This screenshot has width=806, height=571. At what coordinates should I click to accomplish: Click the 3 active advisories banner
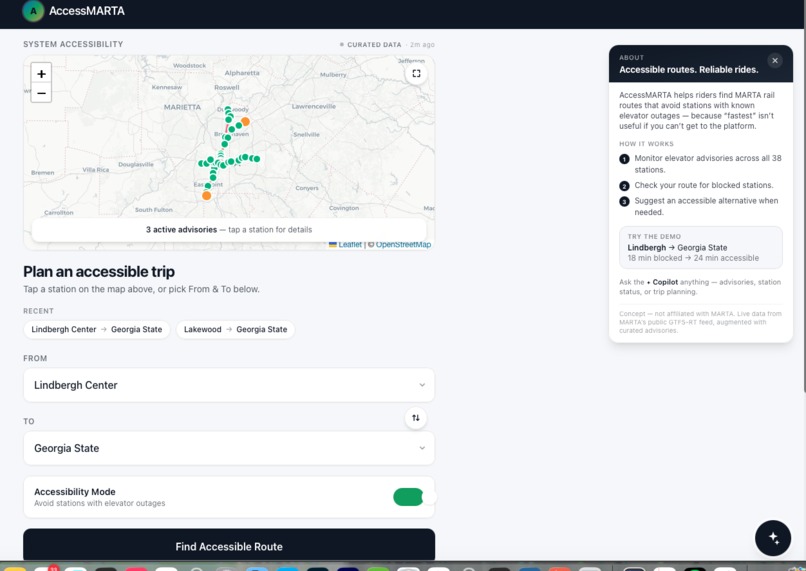pyautogui.click(x=229, y=230)
